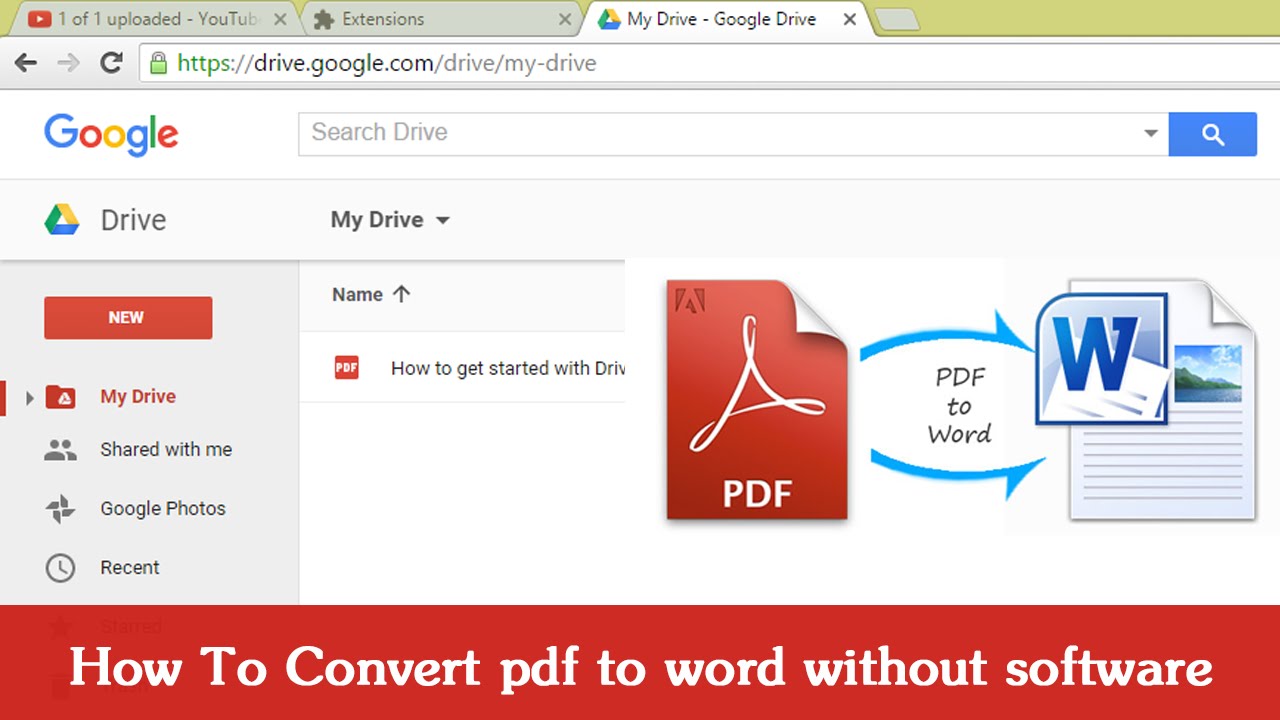This screenshot has height=720, width=1280.
Task: Click the Drive triangle logo
Action: tap(62, 220)
